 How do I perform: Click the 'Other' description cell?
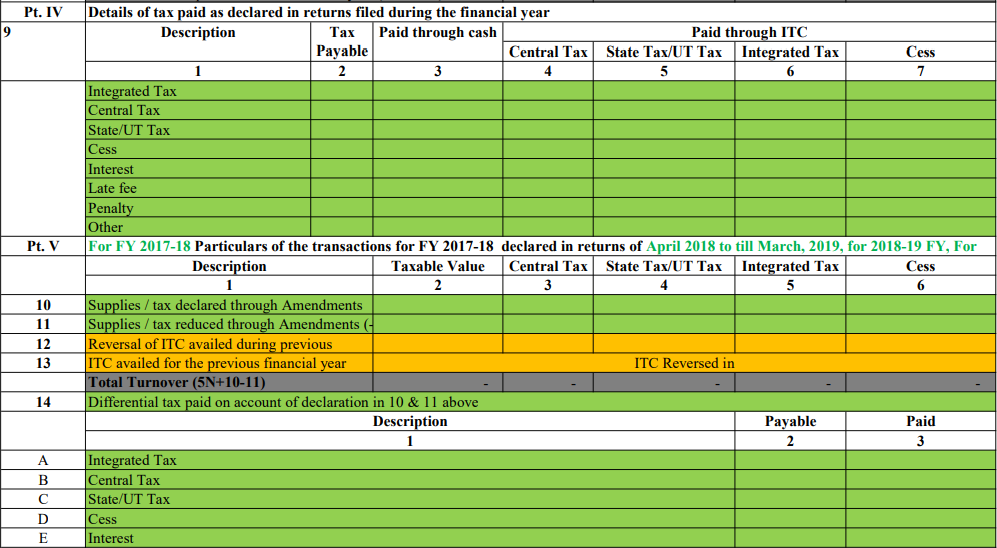click(198, 227)
